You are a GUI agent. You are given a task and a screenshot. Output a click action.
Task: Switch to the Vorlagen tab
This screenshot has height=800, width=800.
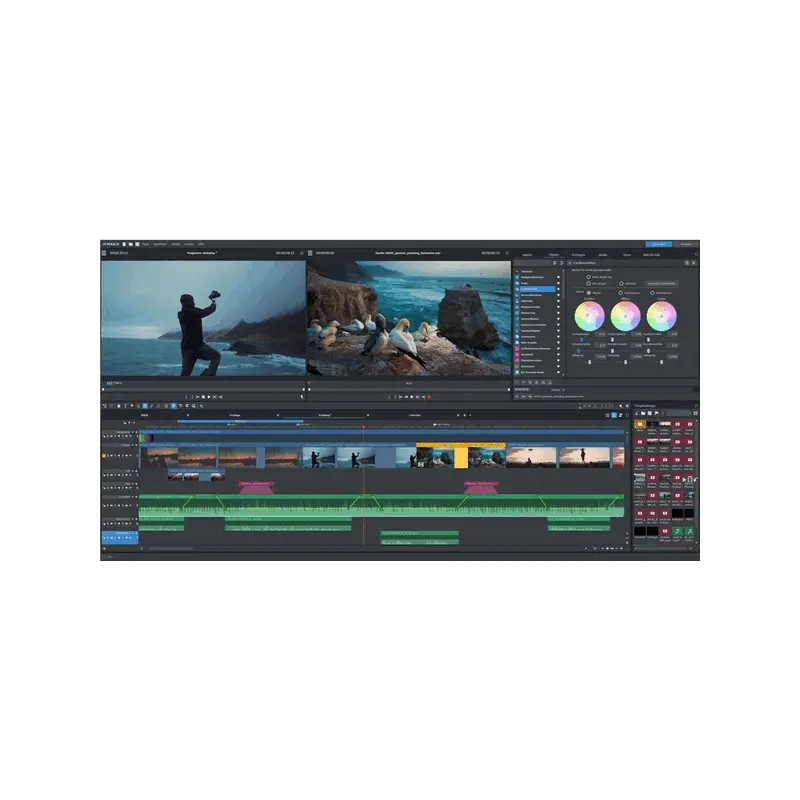(579, 255)
